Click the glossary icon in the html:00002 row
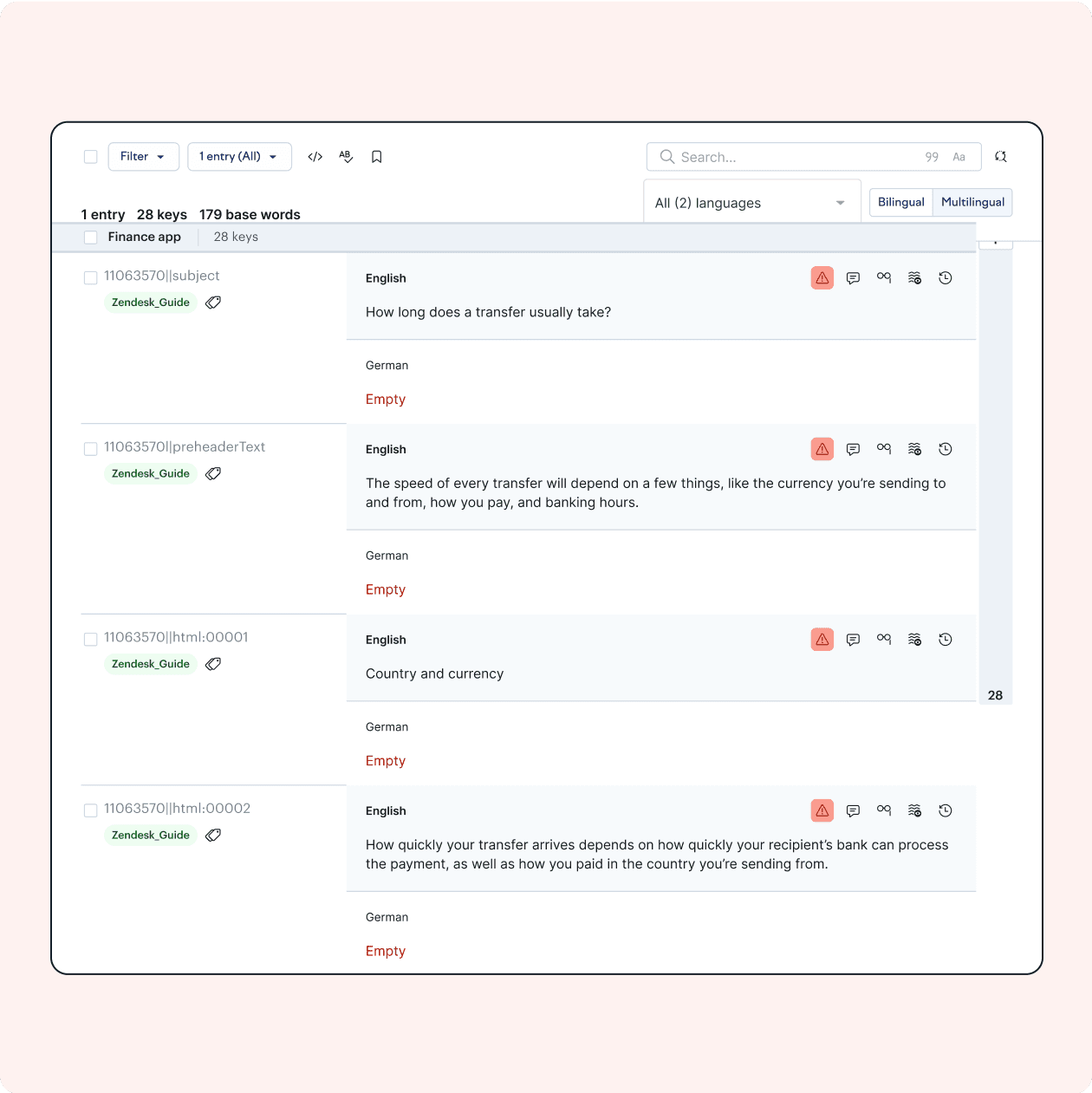 (883, 810)
